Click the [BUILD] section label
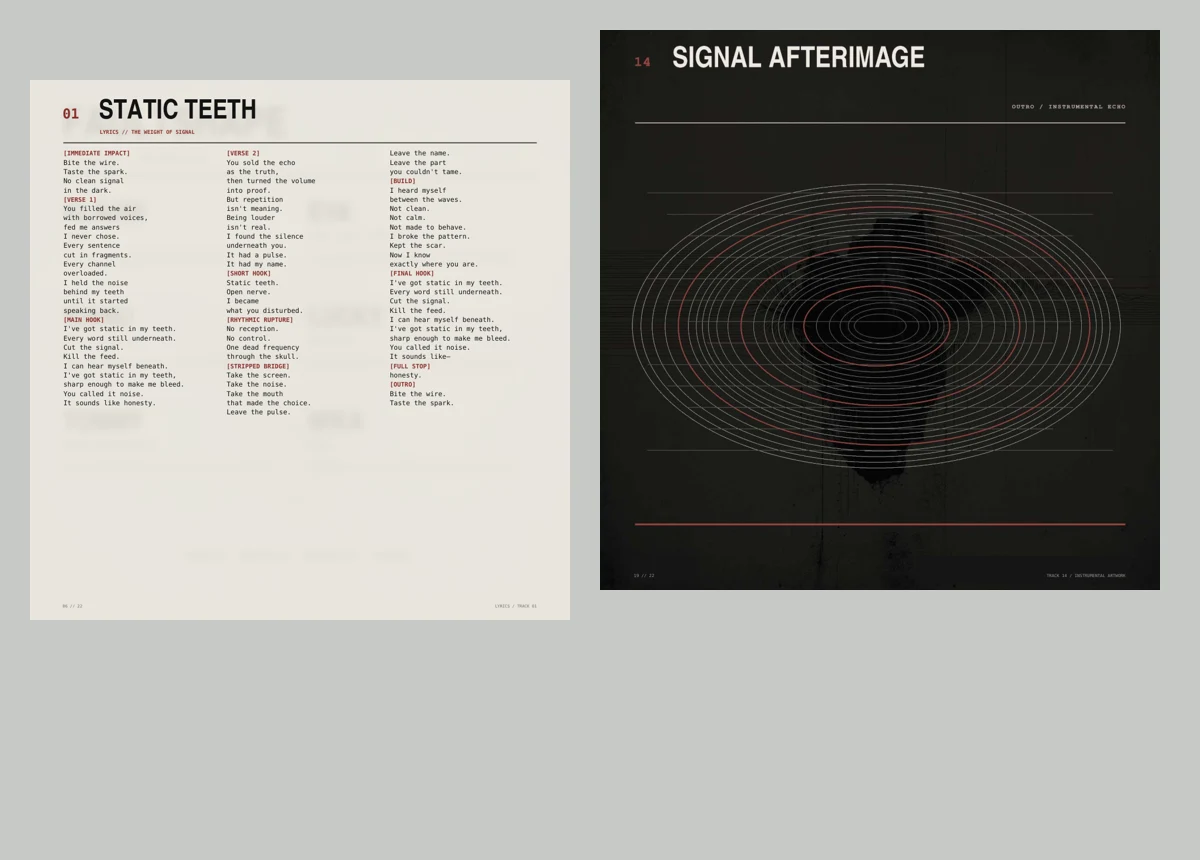 [403, 181]
